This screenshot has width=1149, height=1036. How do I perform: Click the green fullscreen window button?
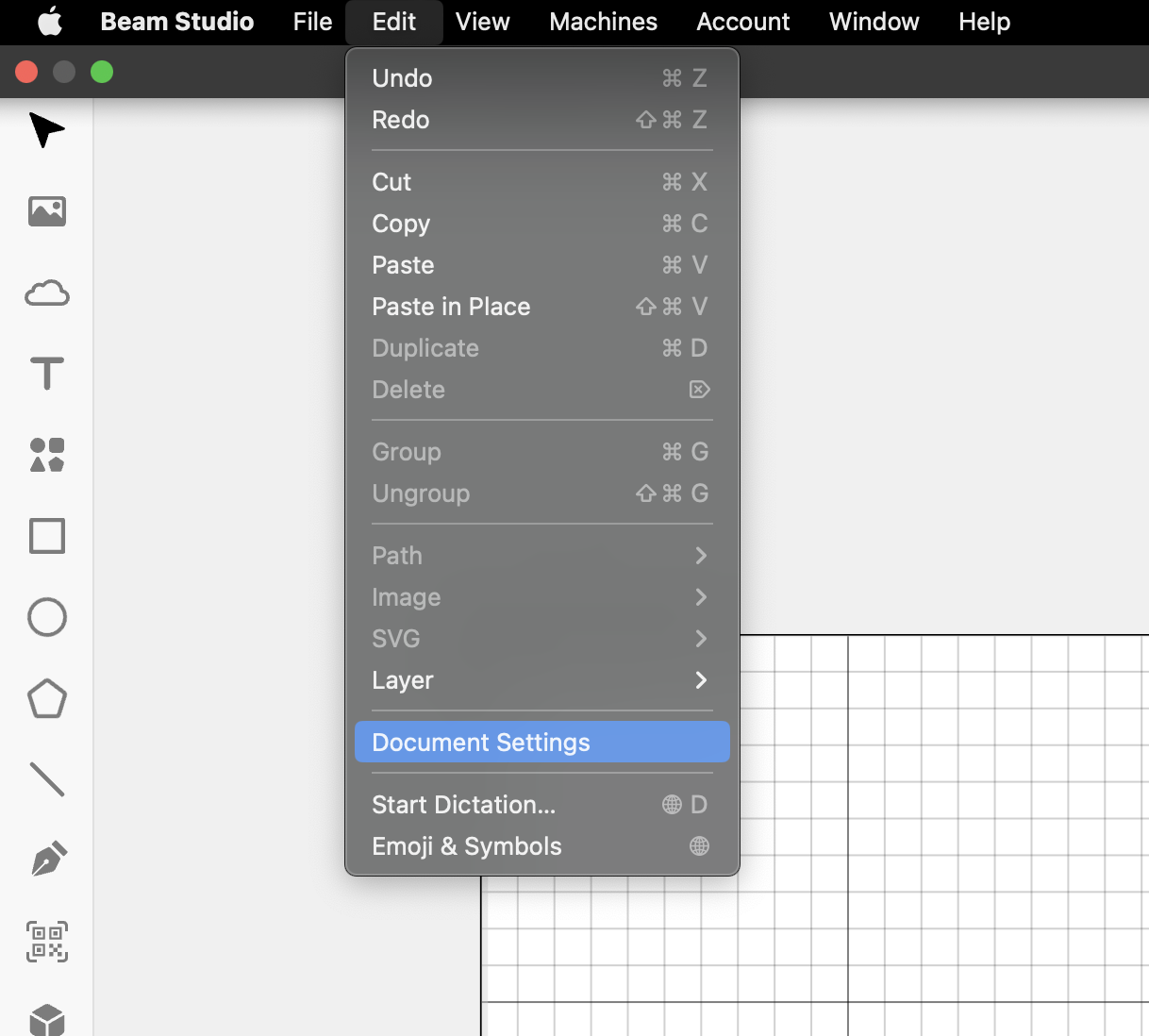pos(102,72)
